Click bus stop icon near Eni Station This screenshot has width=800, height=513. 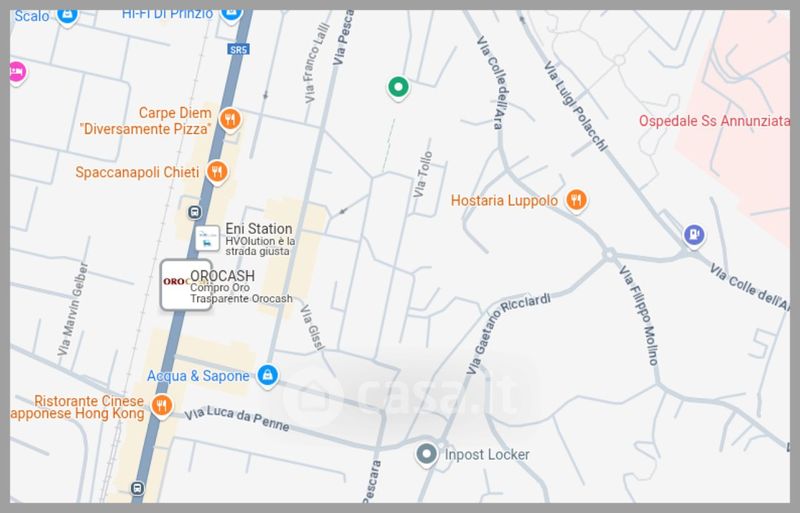tap(194, 211)
